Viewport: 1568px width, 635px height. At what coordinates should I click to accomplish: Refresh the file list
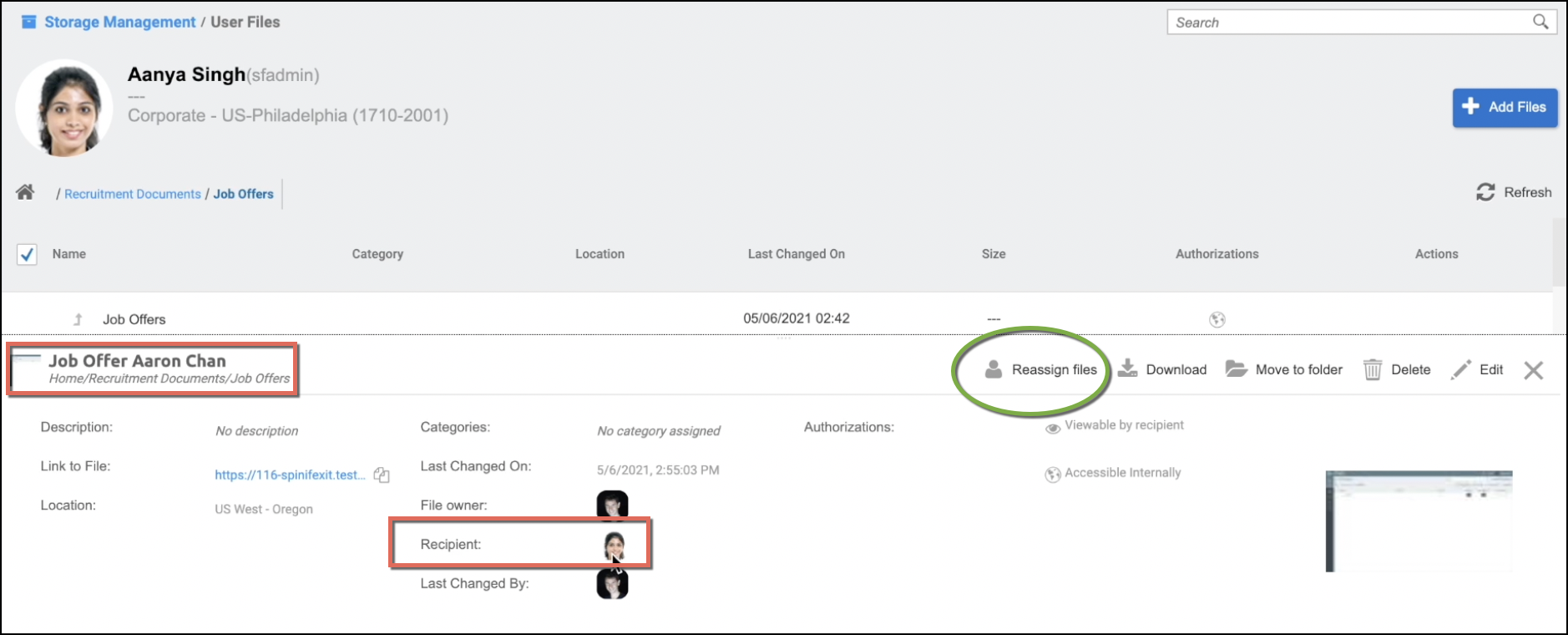coord(1514,192)
